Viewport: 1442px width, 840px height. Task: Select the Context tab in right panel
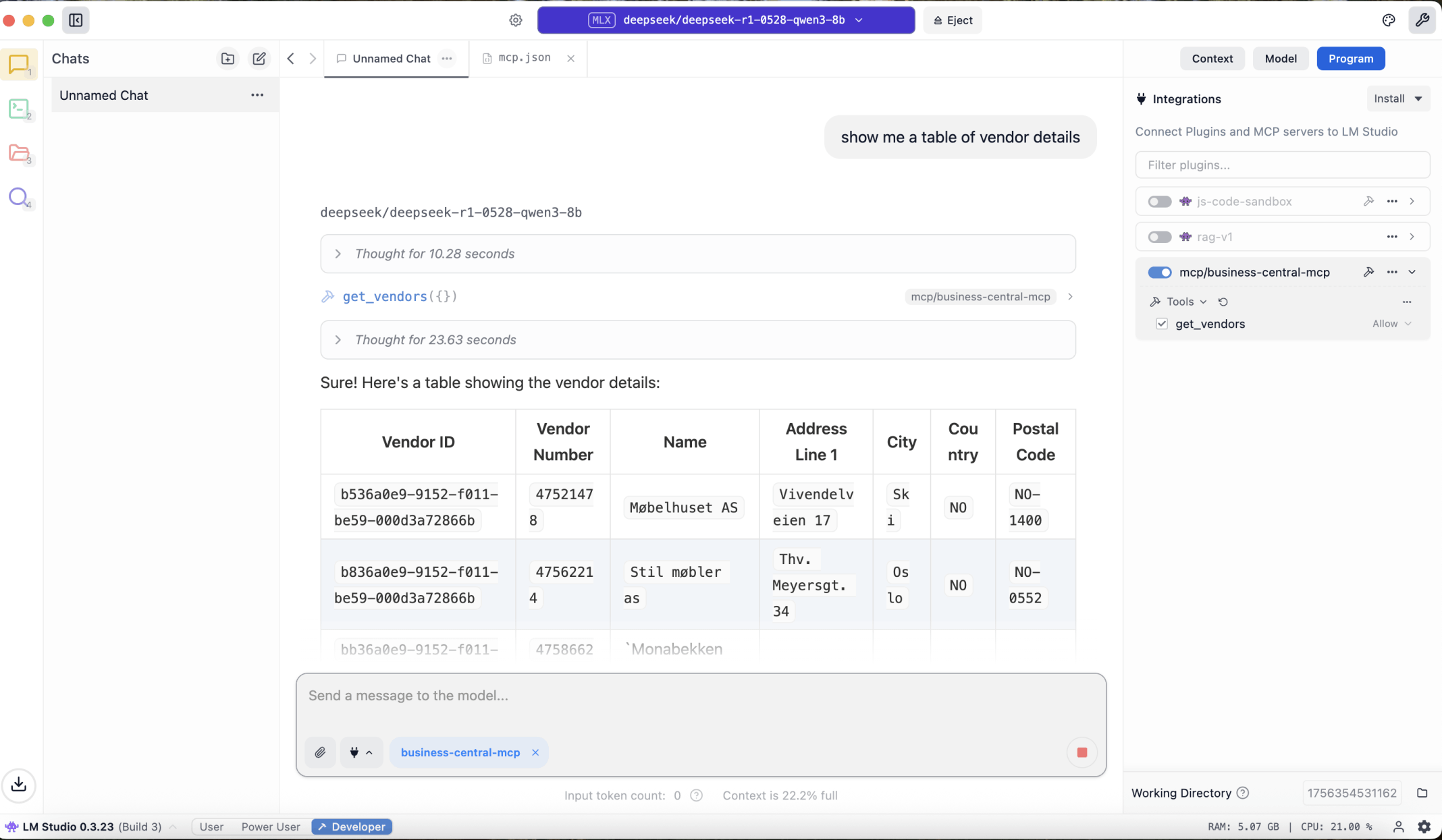1212,59
